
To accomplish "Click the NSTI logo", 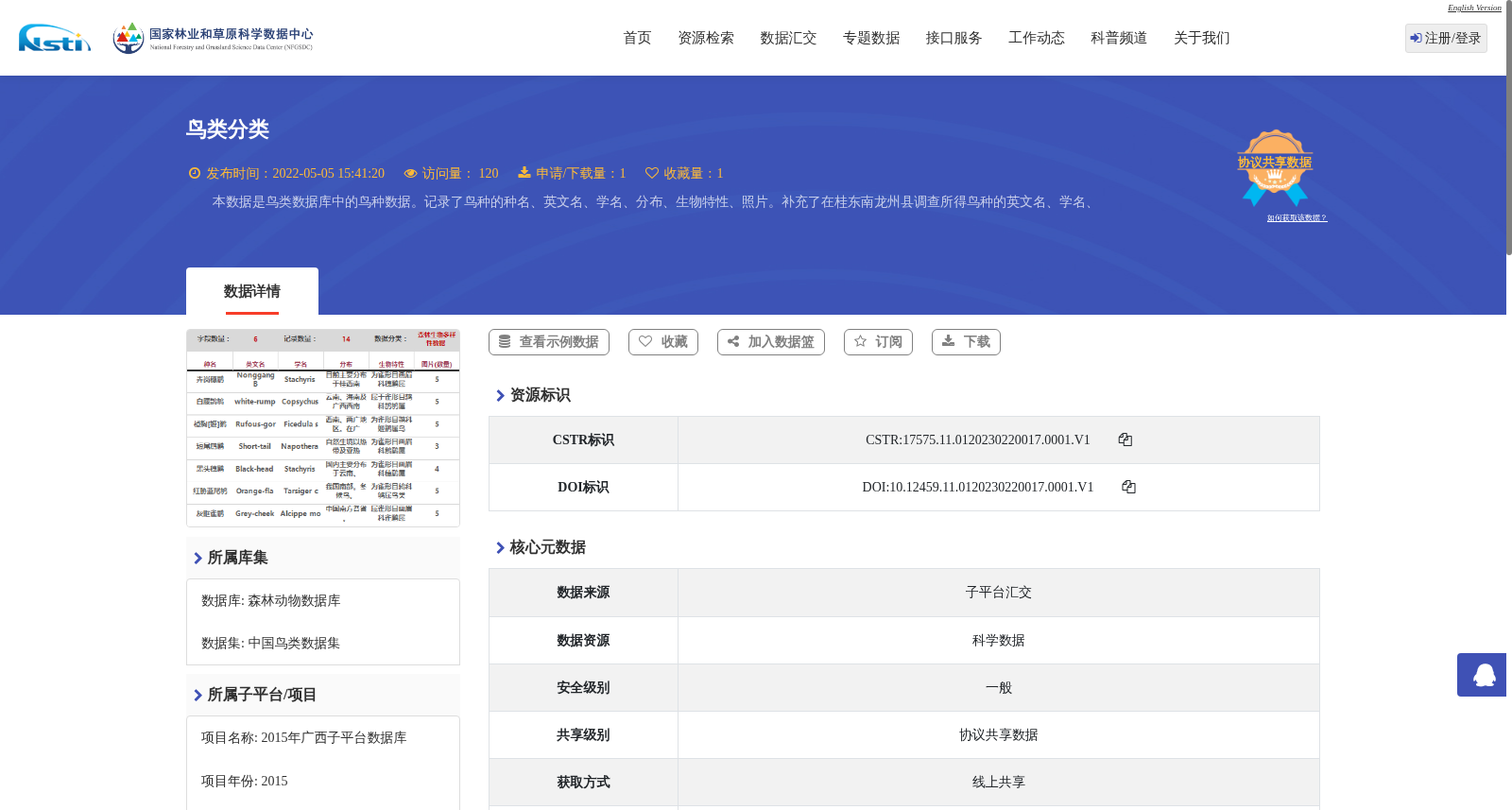I will [x=55, y=38].
